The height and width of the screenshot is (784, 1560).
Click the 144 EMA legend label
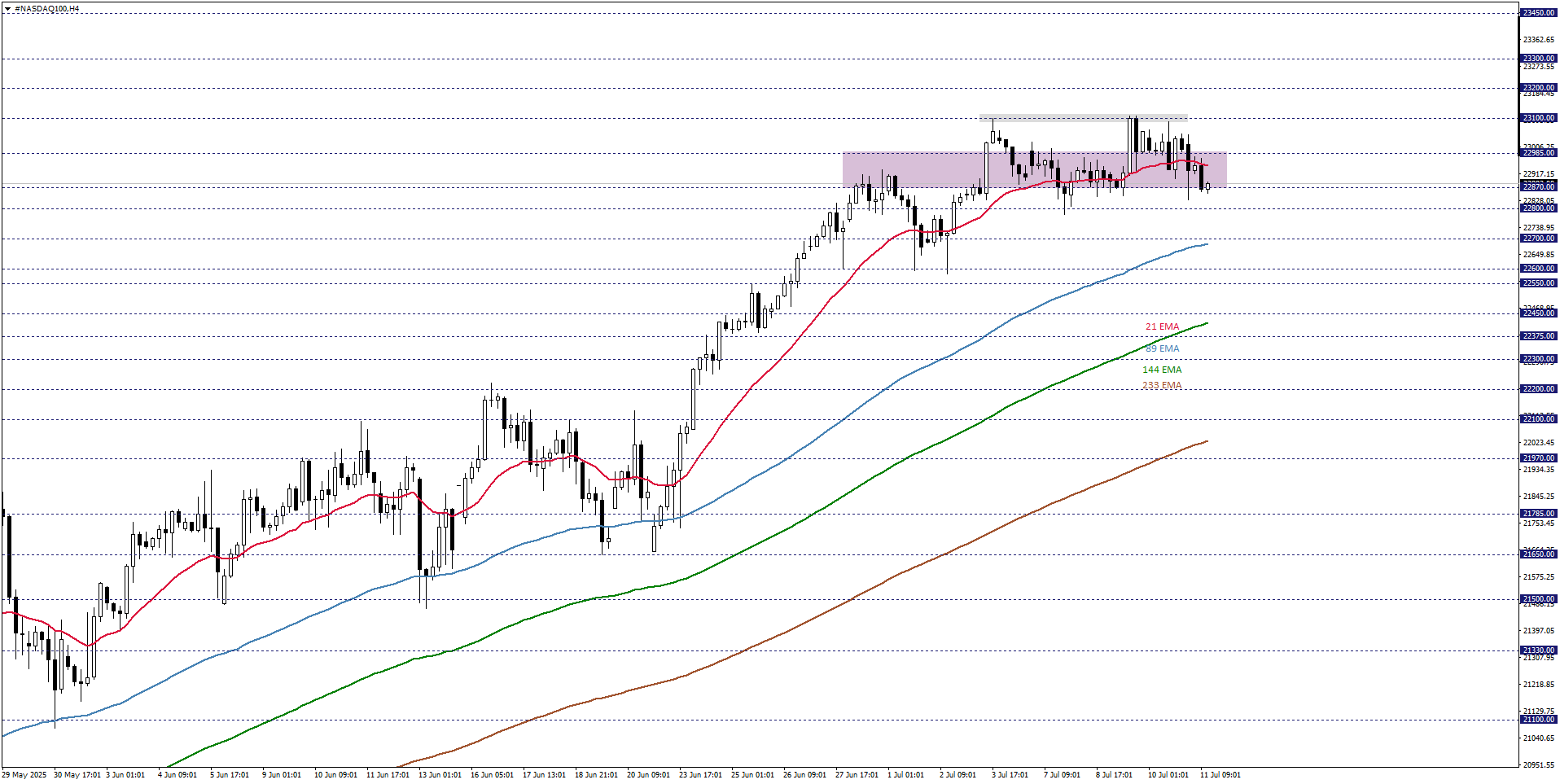[1162, 370]
